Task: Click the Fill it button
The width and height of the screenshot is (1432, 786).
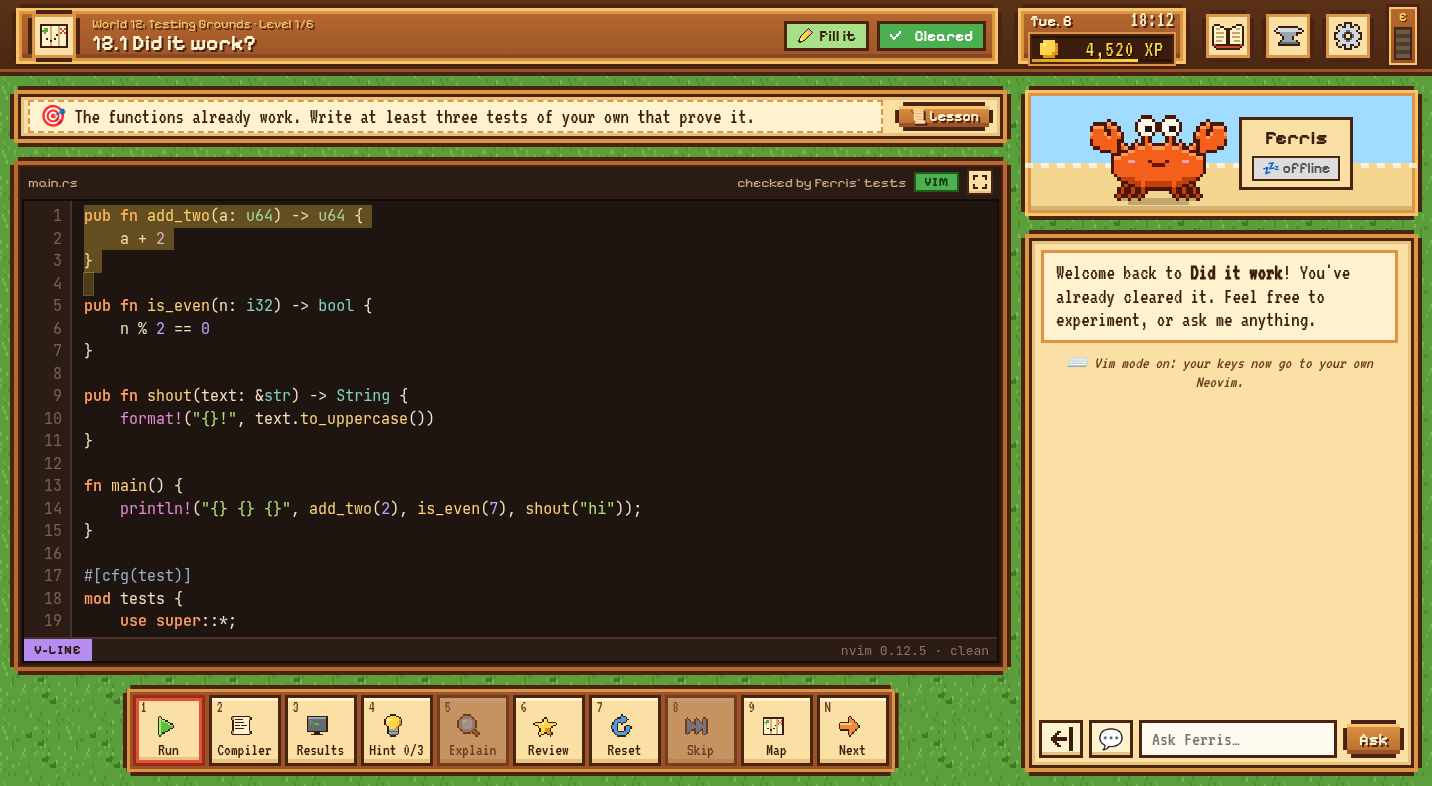Action: coord(827,36)
